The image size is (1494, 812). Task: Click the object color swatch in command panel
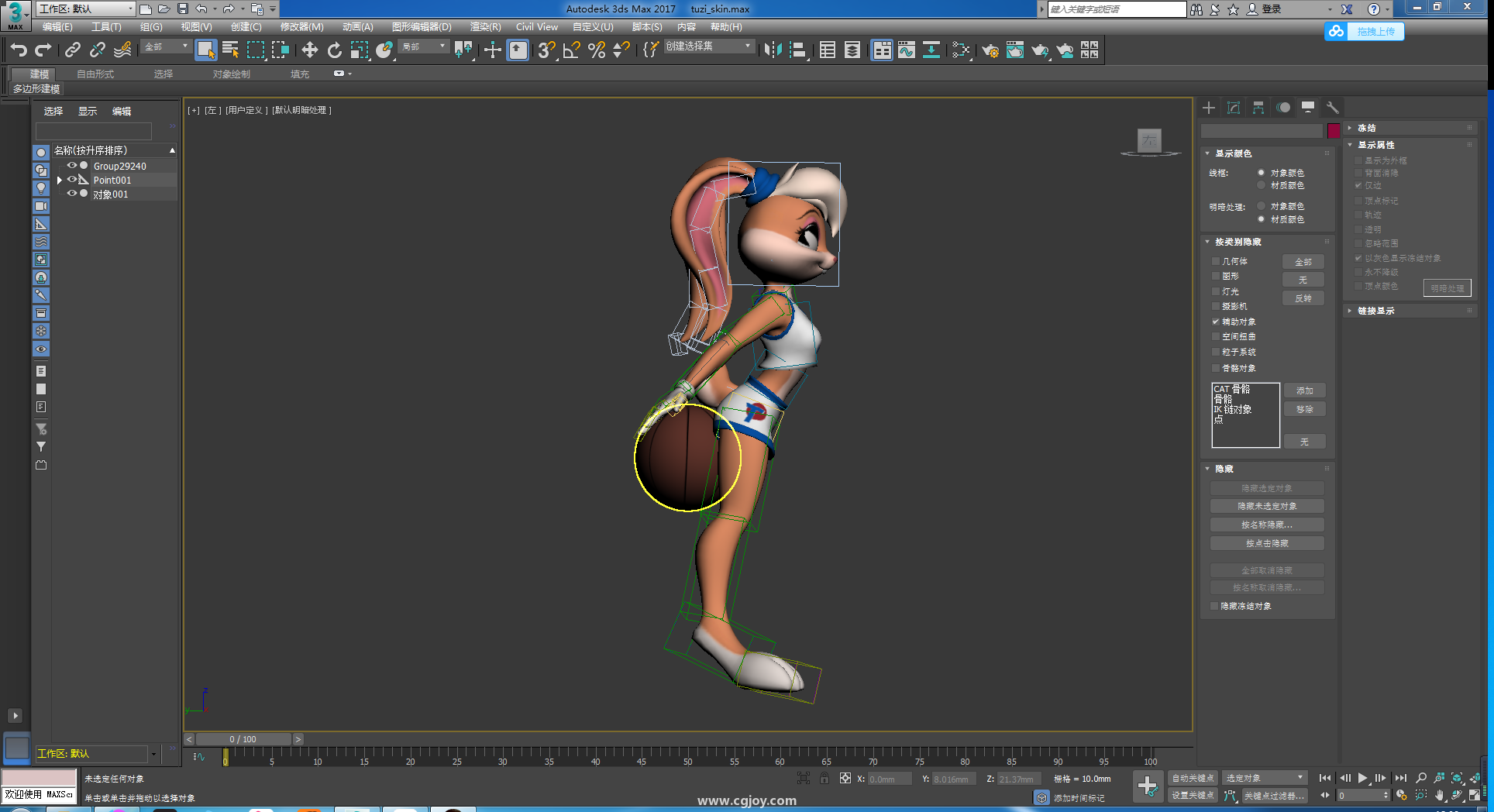1334,130
